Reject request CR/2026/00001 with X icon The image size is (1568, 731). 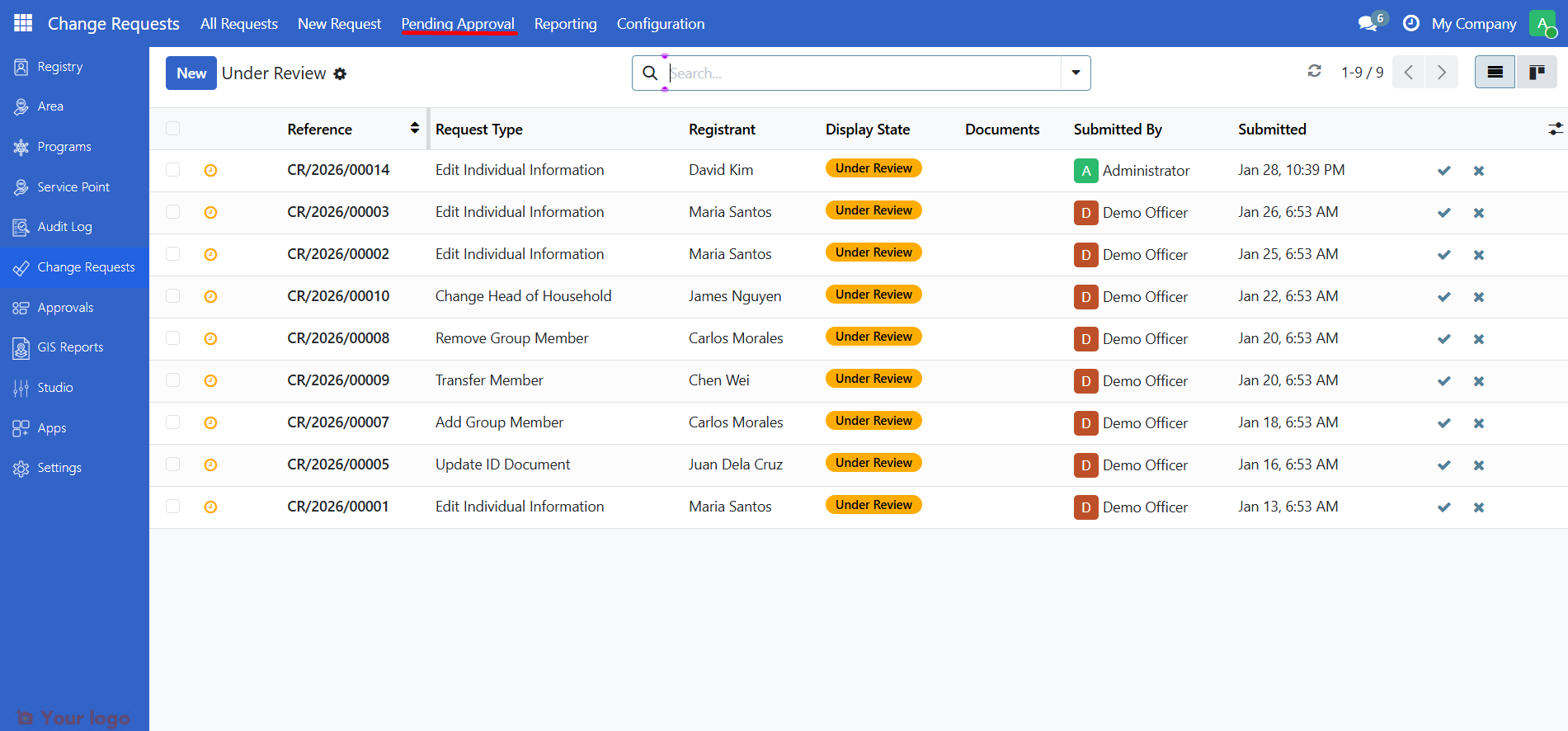[1479, 507]
